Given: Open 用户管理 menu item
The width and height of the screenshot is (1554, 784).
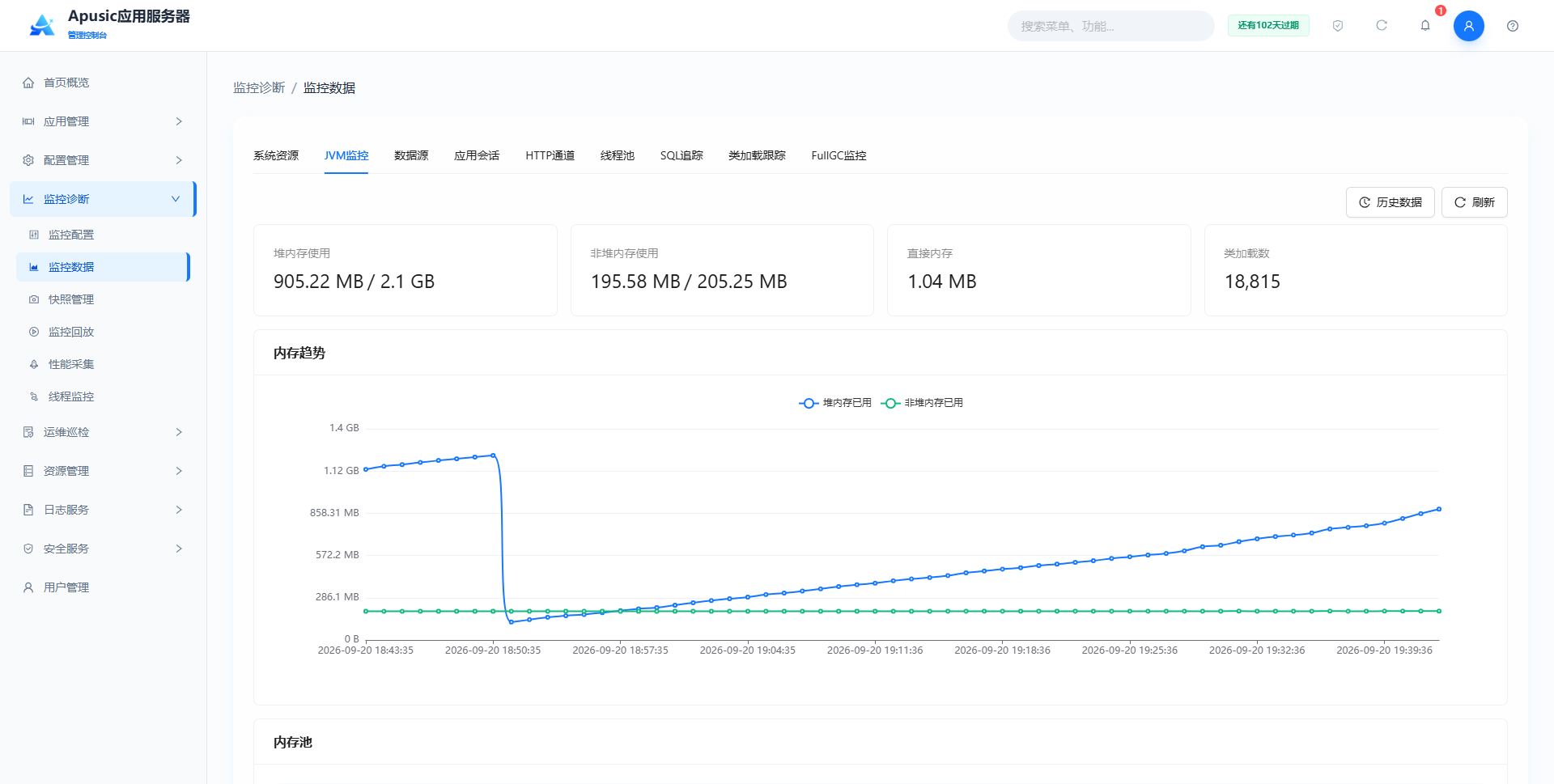Looking at the screenshot, I should pyautogui.click(x=103, y=587).
